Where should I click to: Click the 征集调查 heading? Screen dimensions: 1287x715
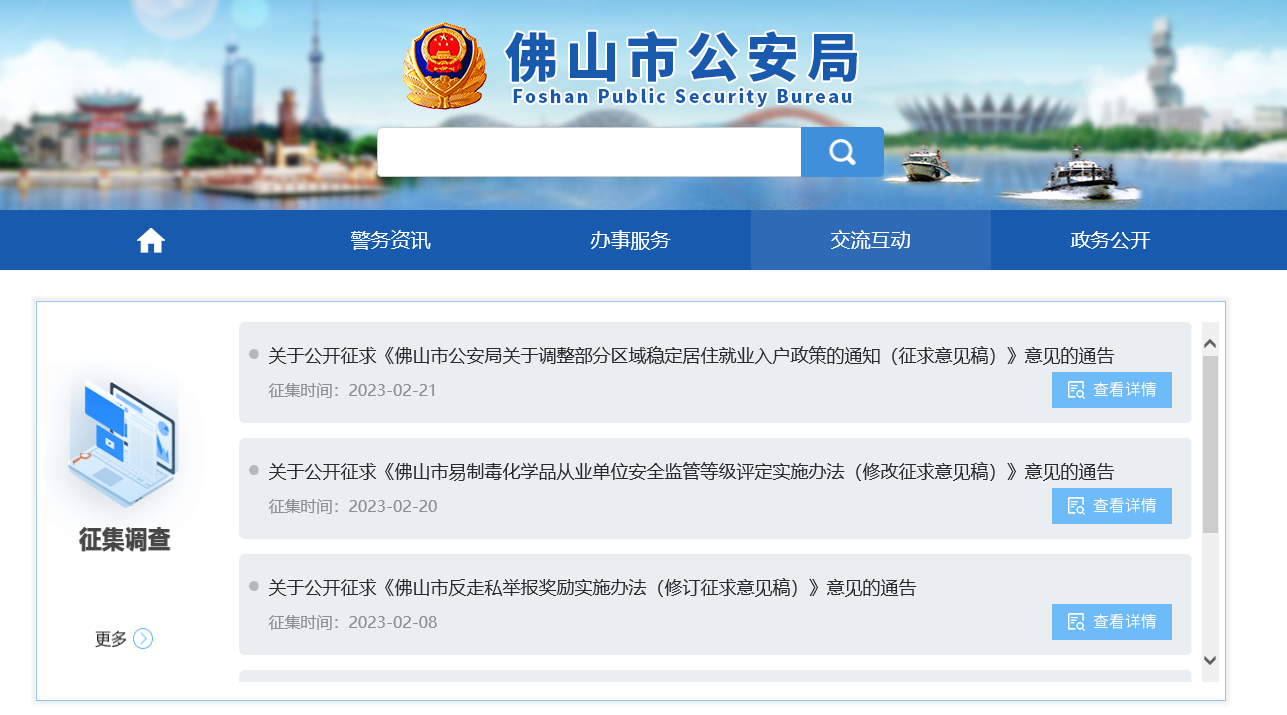[125, 540]
